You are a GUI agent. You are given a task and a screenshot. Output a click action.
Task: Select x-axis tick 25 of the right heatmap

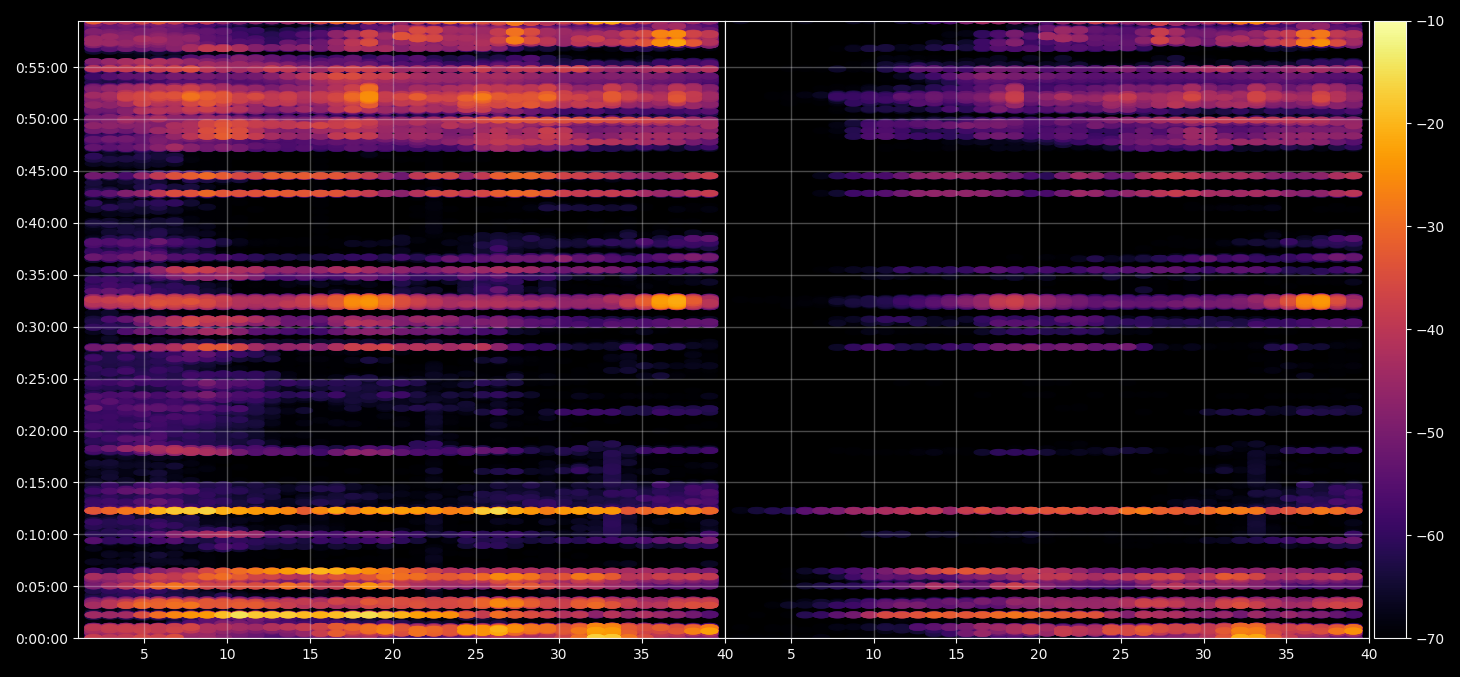pyautogui.click(x=1121, y=655)
